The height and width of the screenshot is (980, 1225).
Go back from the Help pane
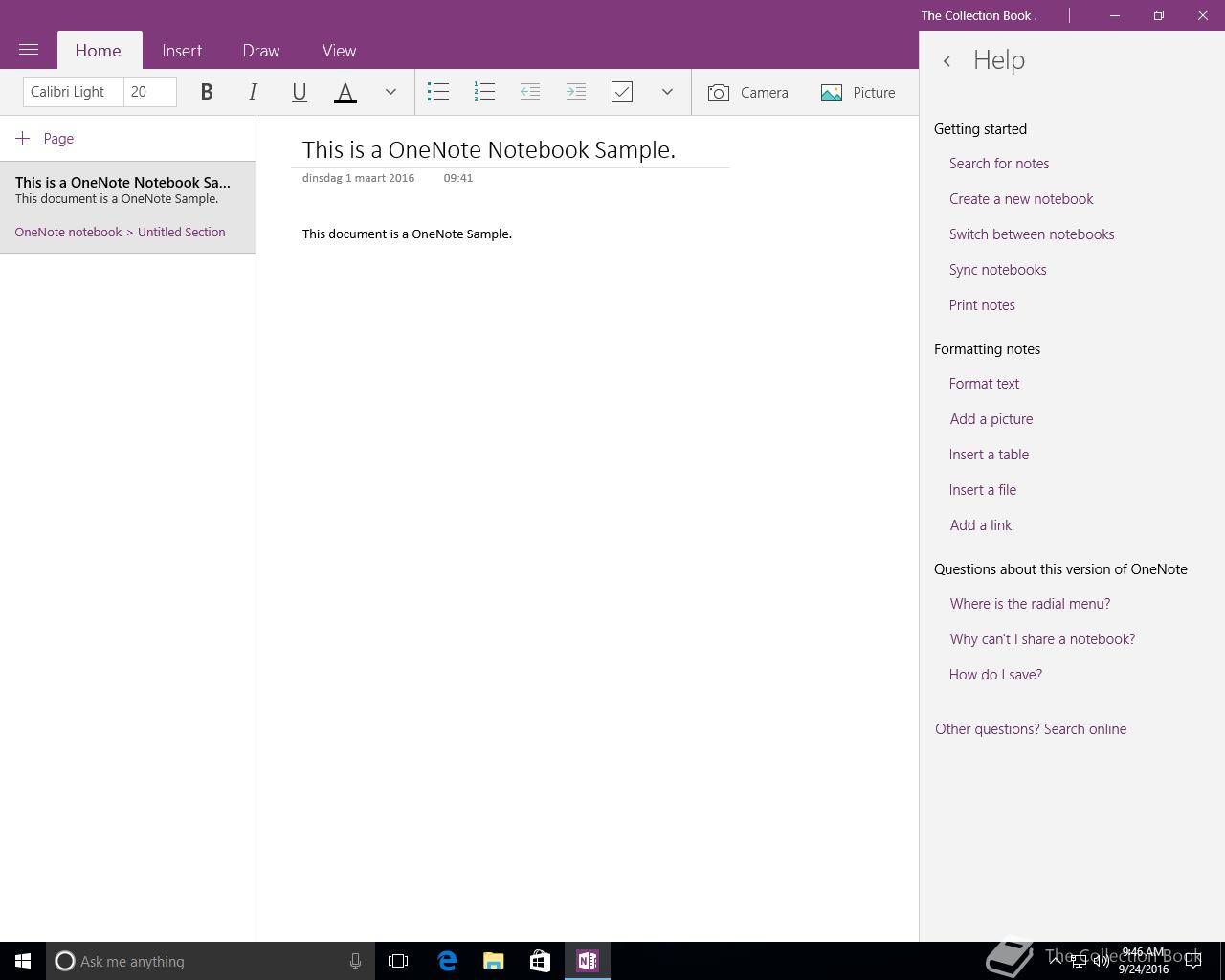point(947,61)
